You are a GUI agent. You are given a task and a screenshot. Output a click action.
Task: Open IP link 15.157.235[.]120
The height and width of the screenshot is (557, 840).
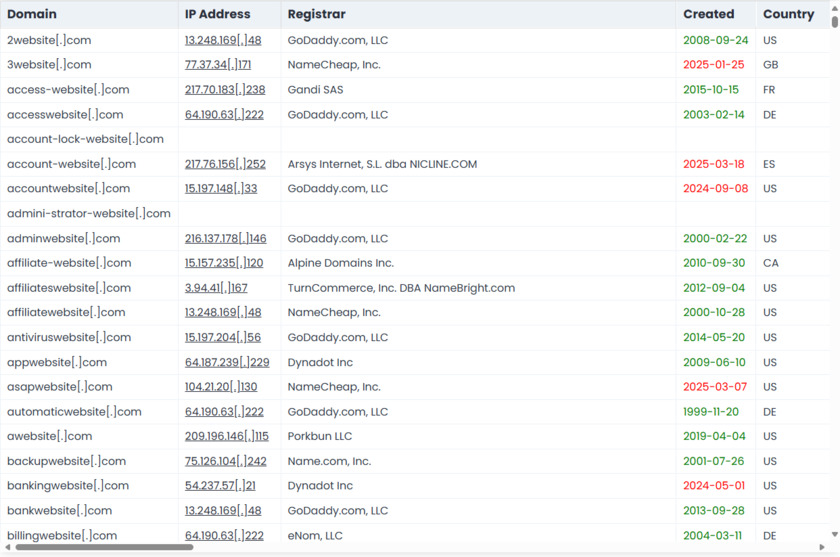click(224, 263)
